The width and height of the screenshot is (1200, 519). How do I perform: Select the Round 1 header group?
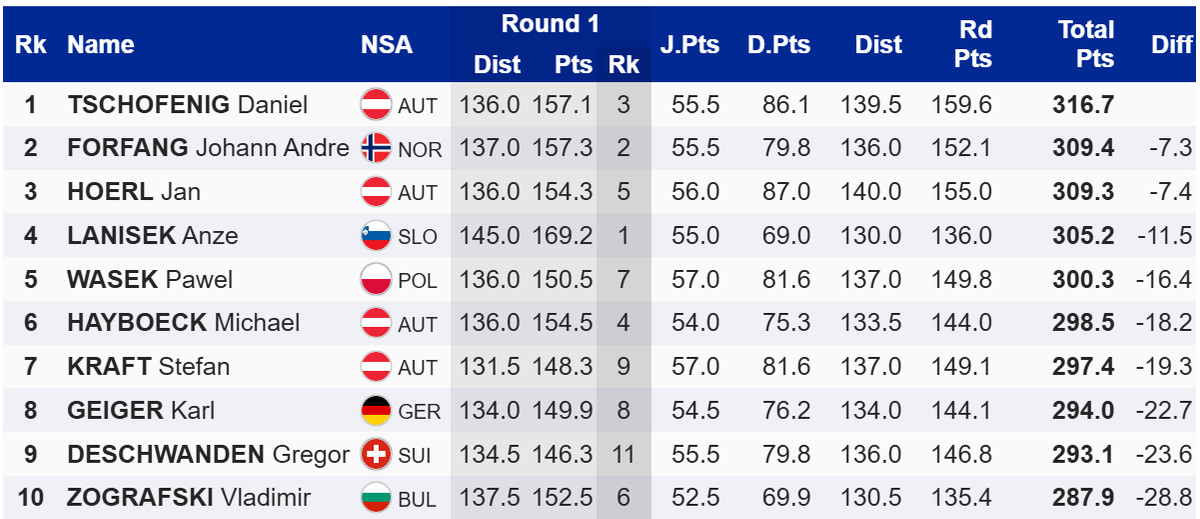(x=550, y=24)
